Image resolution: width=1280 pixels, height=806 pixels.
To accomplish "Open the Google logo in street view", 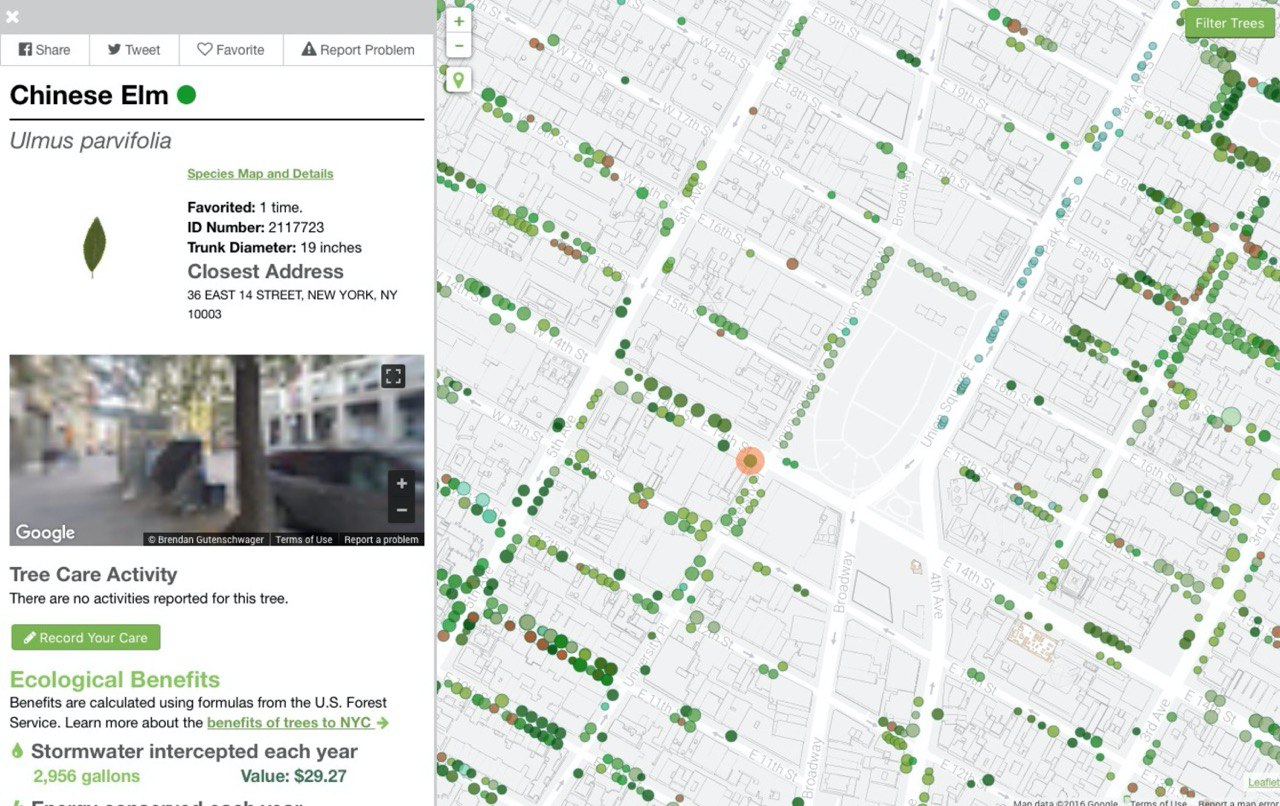I will tap(45, 533).
